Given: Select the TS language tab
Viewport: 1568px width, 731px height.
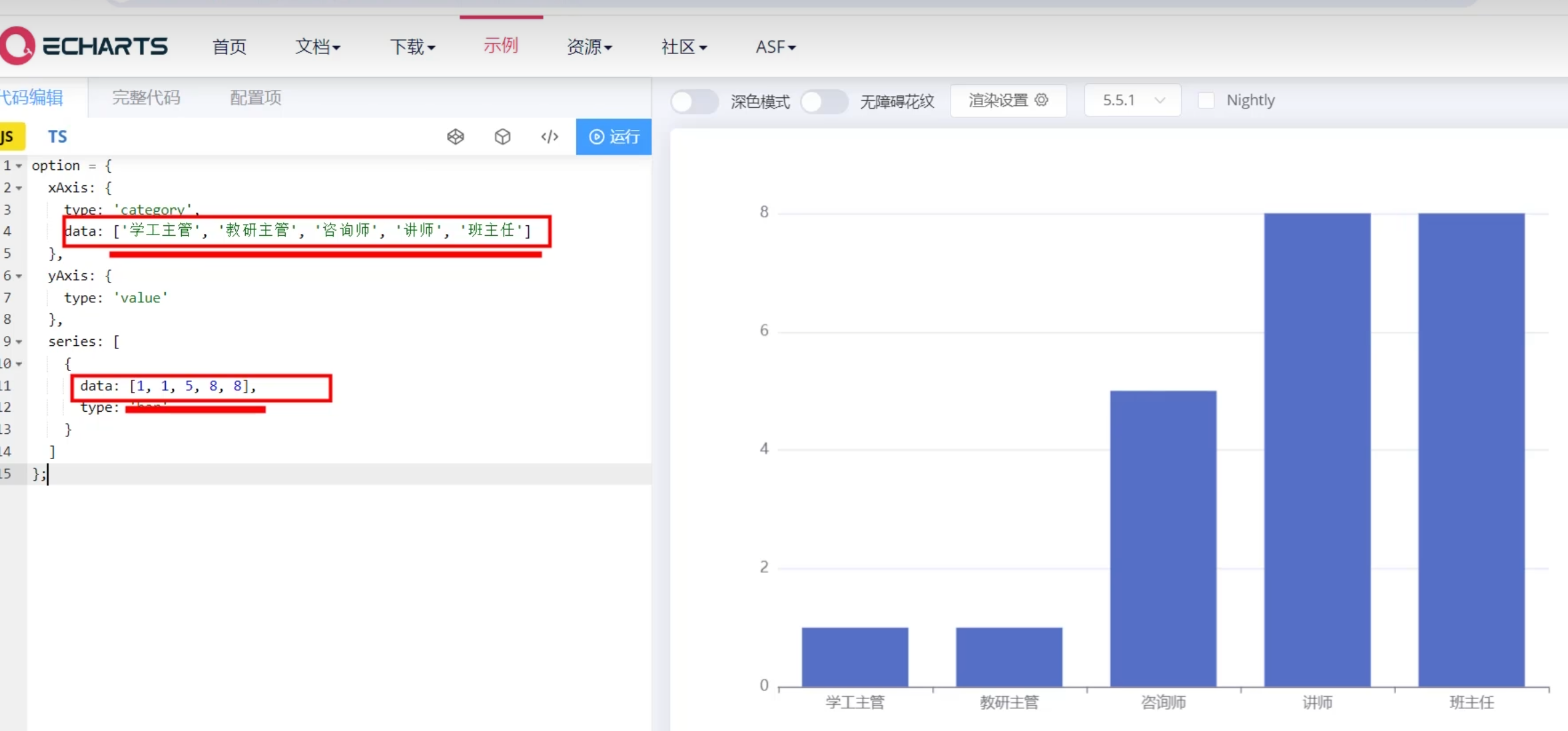Looking at the screenshot, I should (57, 137).
